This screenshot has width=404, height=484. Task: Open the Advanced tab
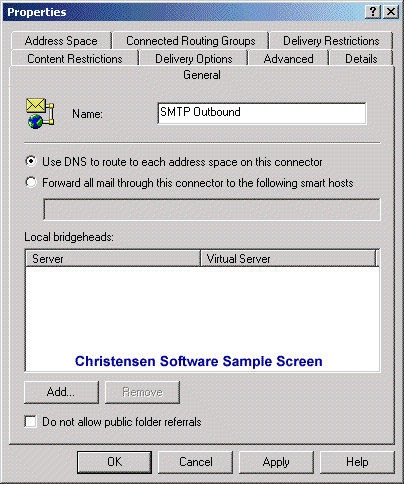[x=288, y=59]
